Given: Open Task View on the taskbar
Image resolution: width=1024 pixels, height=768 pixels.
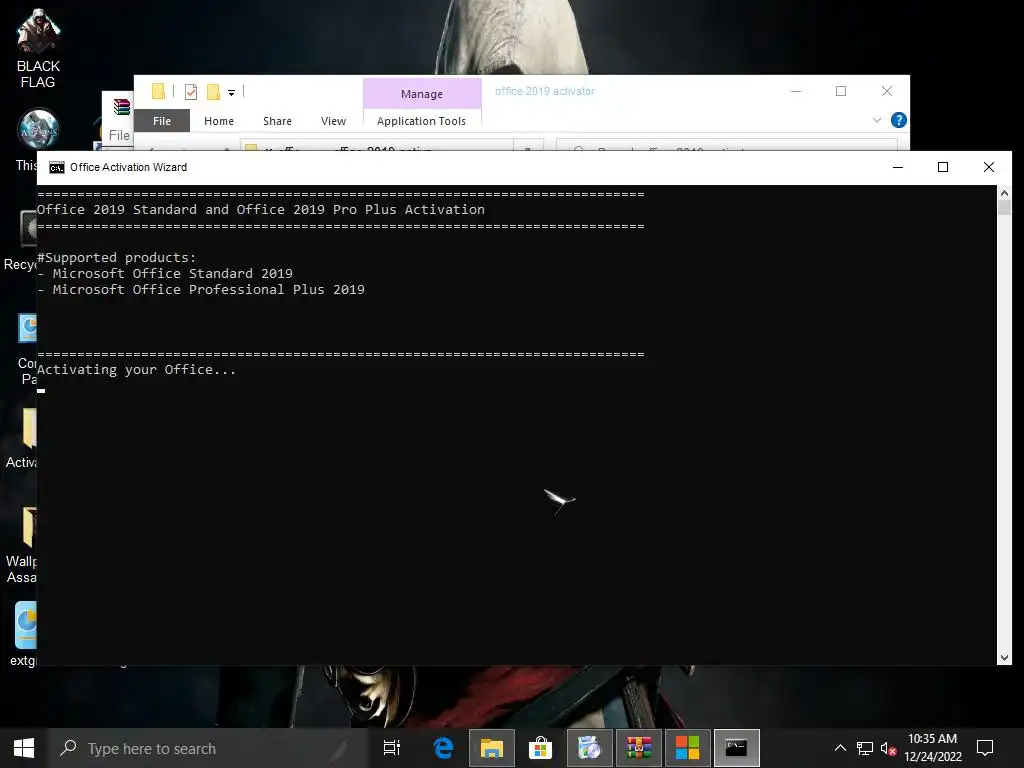Looking at the screenshot, I should (392, 748).
